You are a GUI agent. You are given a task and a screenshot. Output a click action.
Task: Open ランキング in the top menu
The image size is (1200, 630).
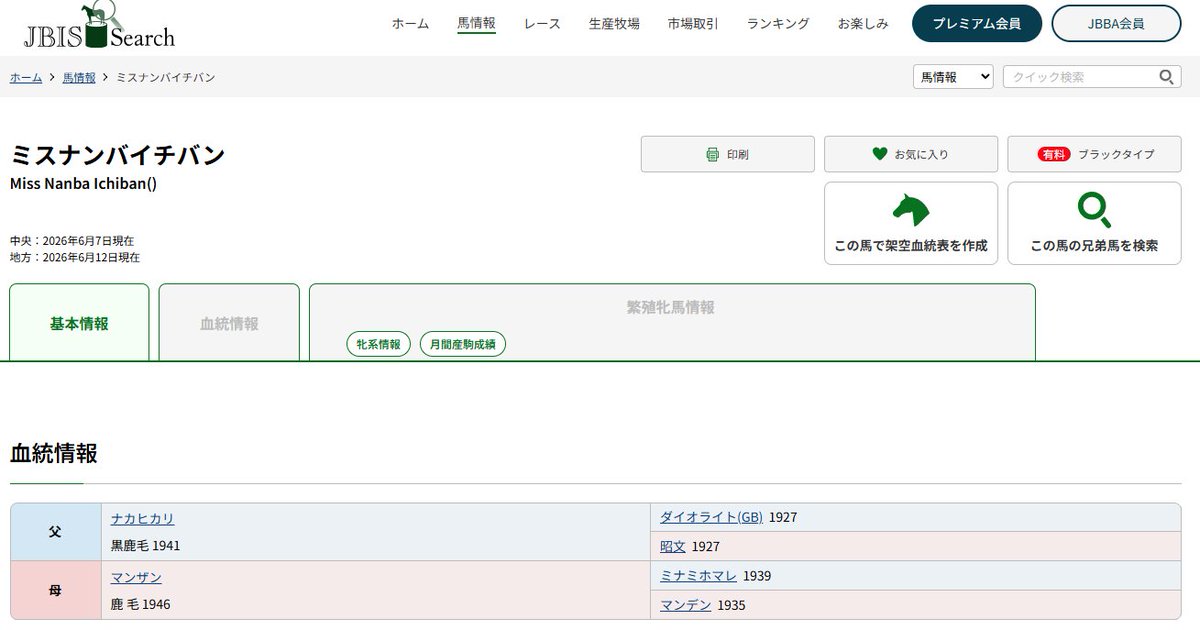(778, 24)
